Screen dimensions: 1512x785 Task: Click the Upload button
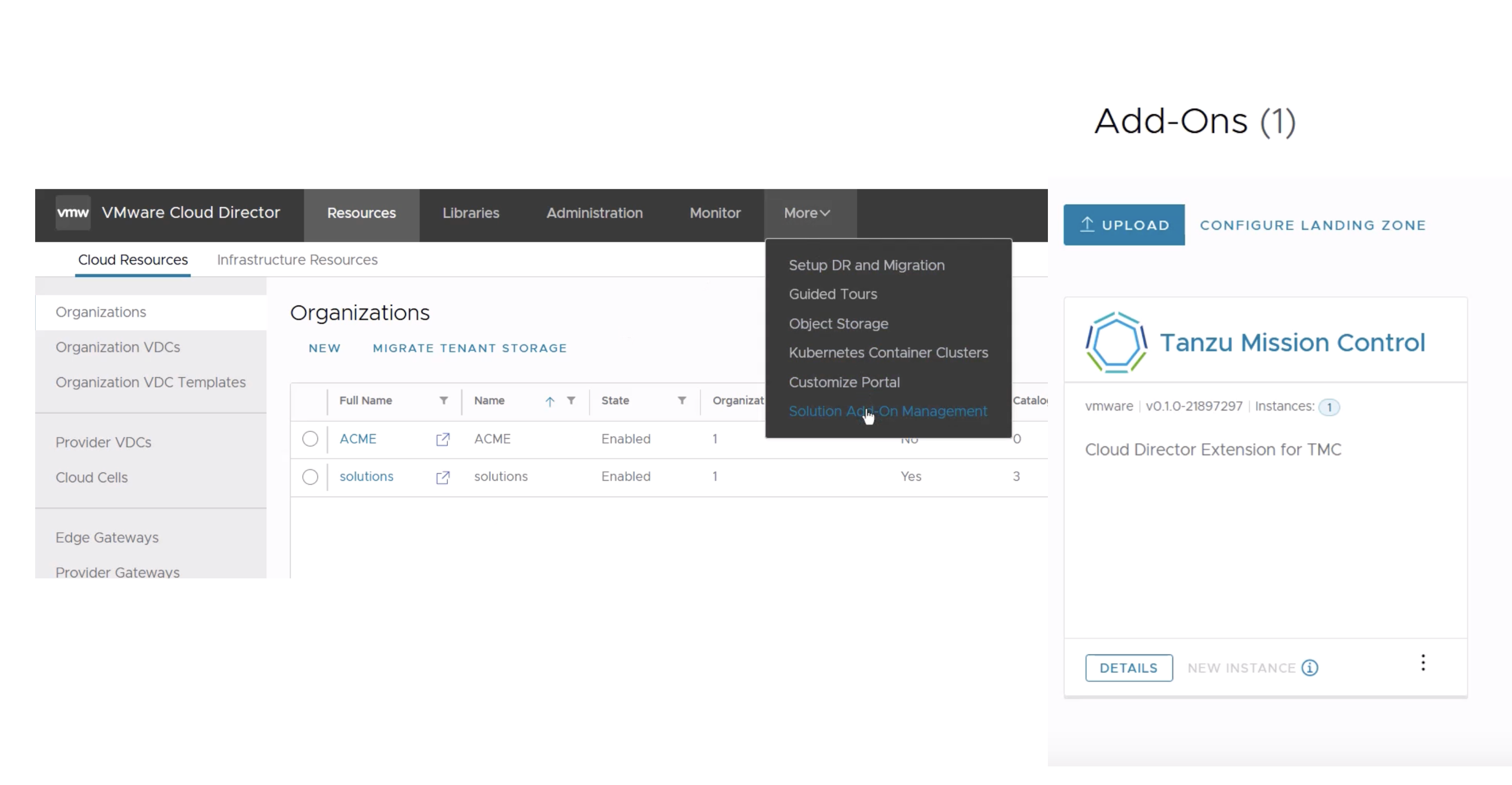click(x=1123, y=225)
